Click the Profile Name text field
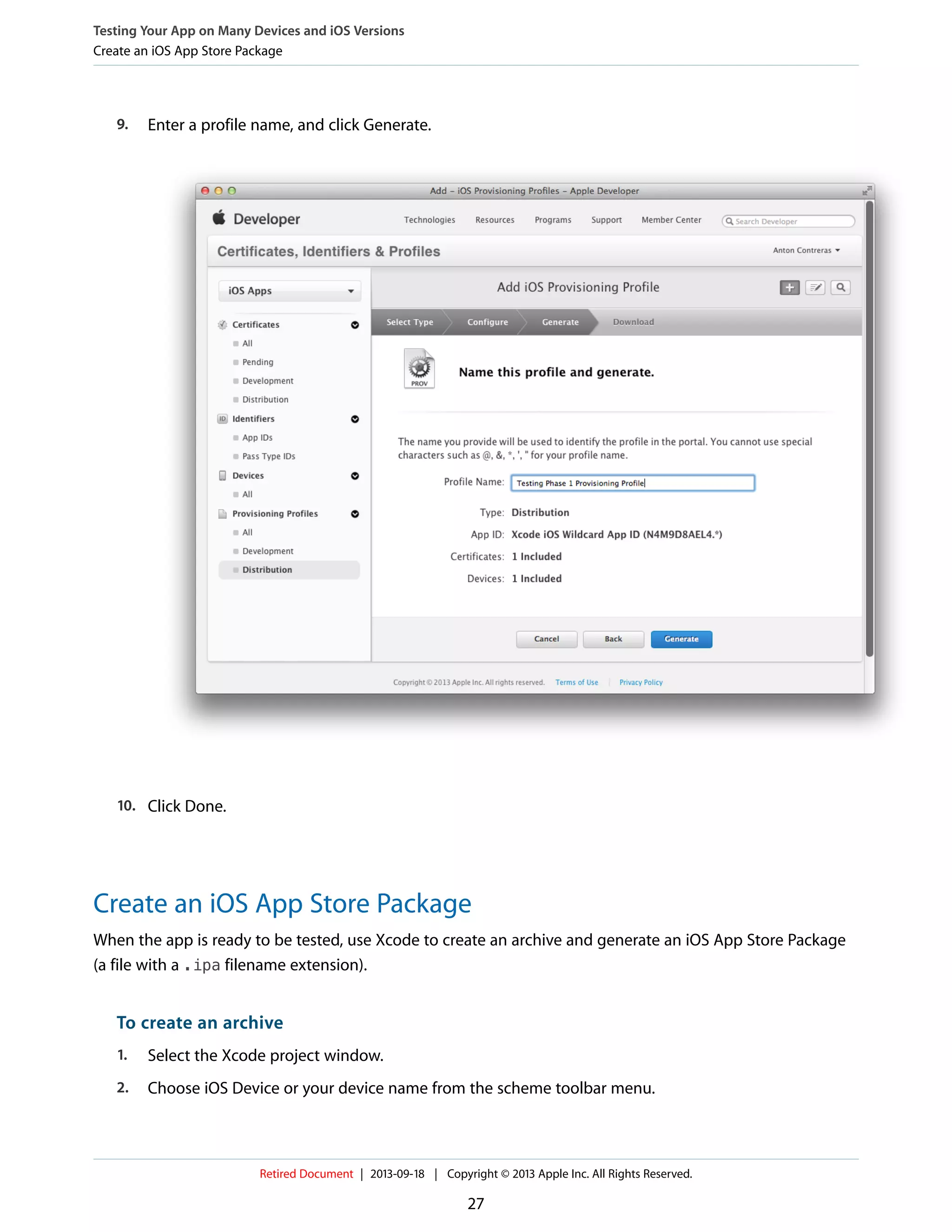 633,483
